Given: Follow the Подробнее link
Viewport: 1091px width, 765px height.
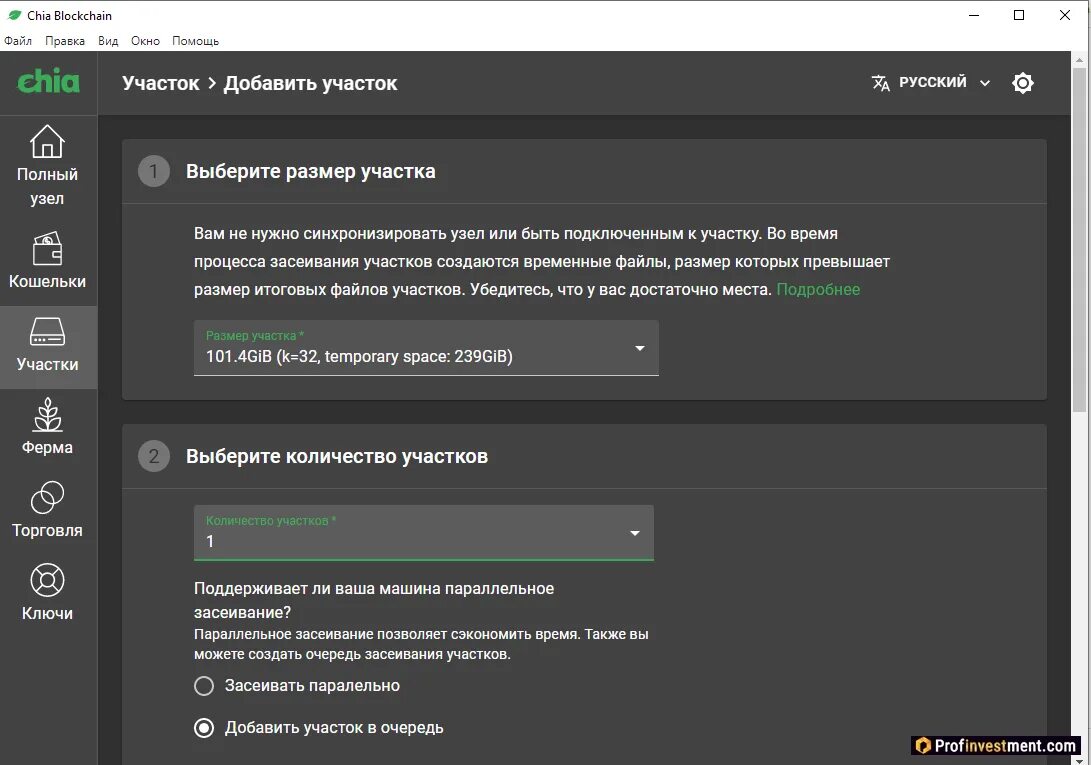Looking at the screenshot, I should pyautogui.click(x=818, y=289).
